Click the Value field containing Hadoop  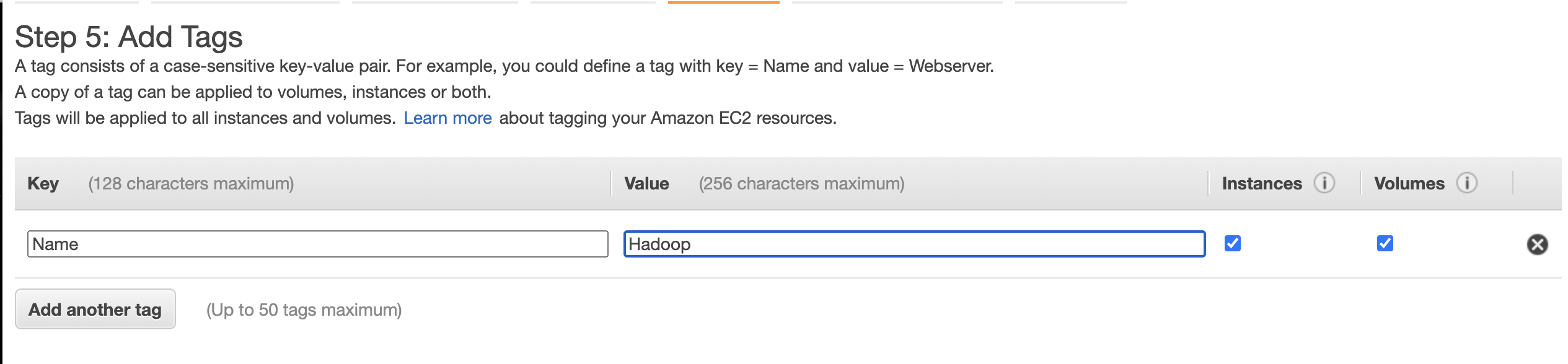pos(915,244)
